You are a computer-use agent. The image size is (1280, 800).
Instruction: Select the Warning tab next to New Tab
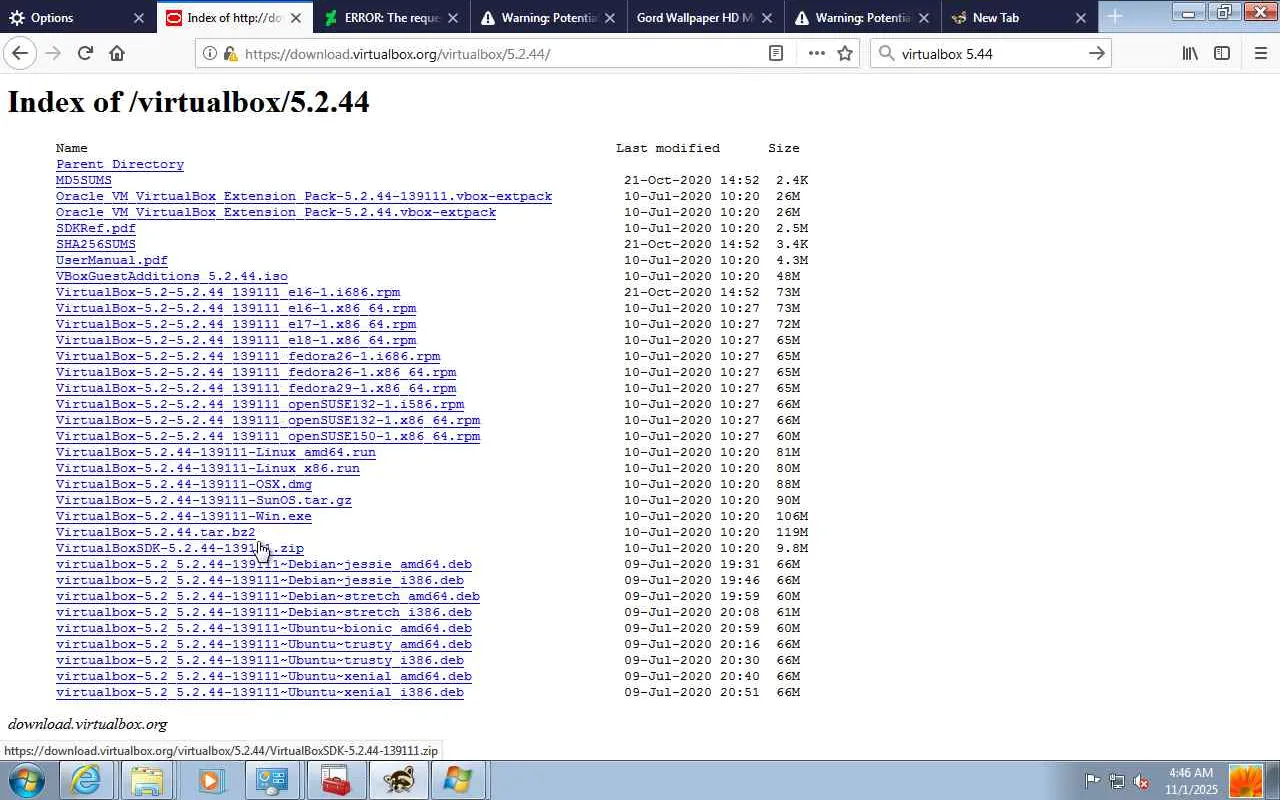click(862, 18)
